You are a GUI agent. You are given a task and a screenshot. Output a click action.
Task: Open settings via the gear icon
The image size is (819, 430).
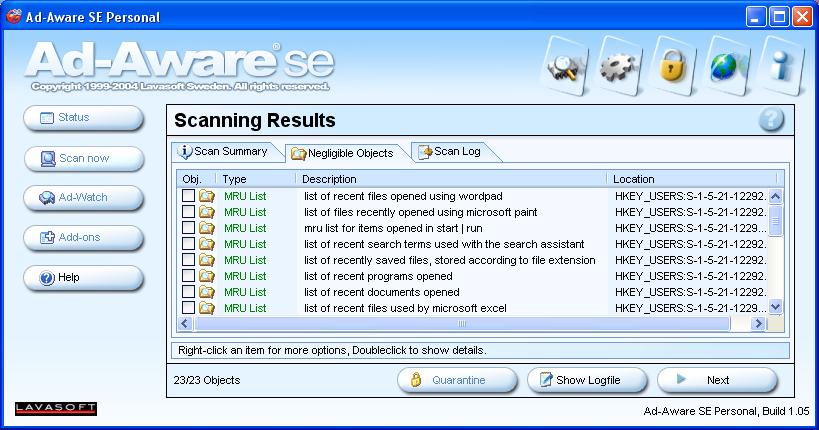619,66
